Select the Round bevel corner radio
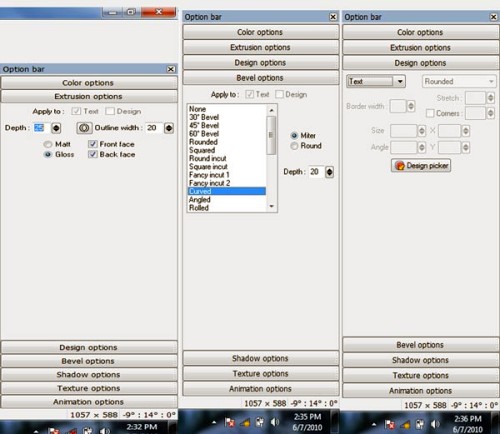This screenshot has width=500, height=434. 294,146
